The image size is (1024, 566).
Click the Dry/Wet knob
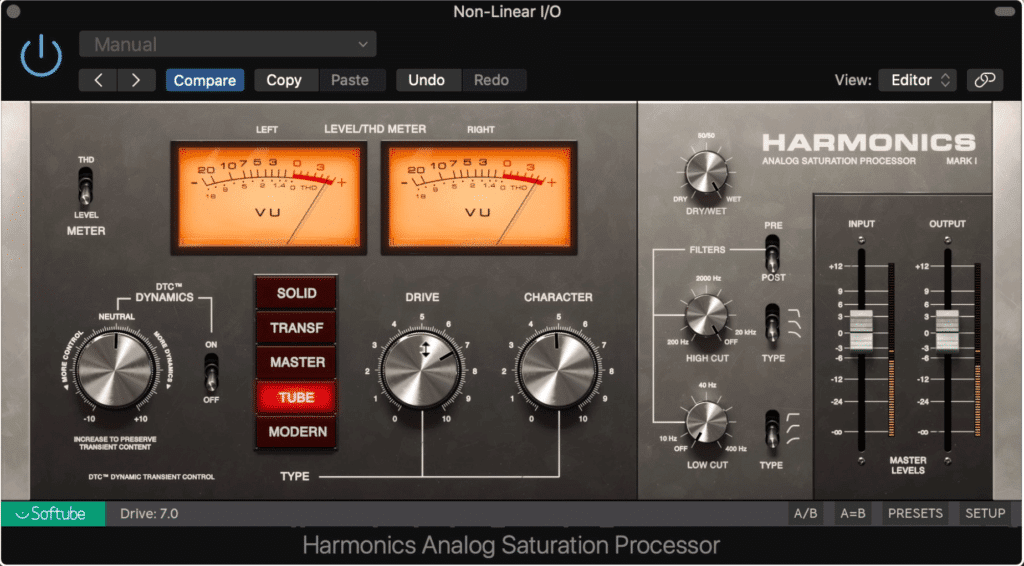[x=707, y=171]
